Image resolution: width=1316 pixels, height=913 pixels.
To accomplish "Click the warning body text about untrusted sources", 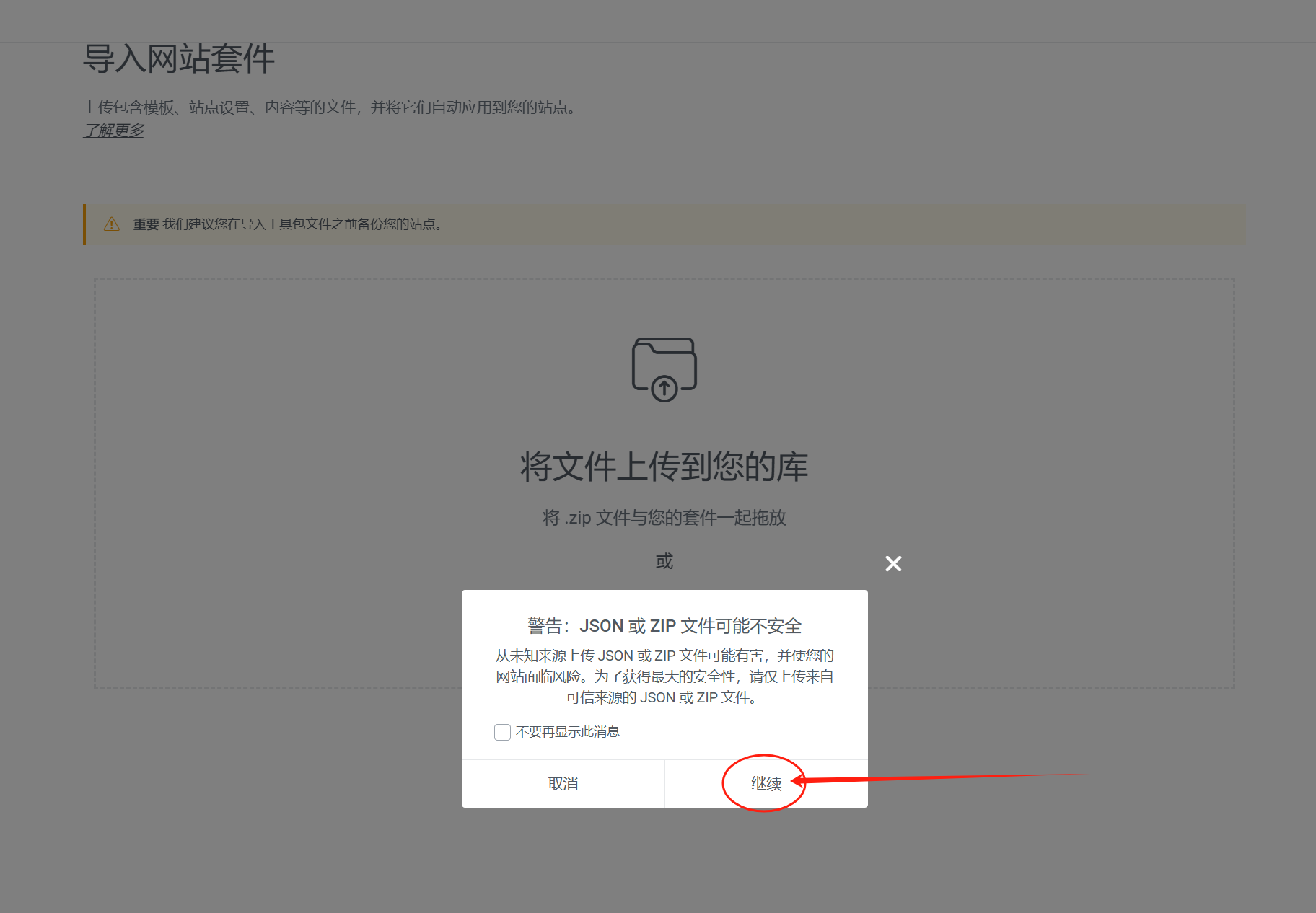I will pyautogui.click(x=664, y=676).
